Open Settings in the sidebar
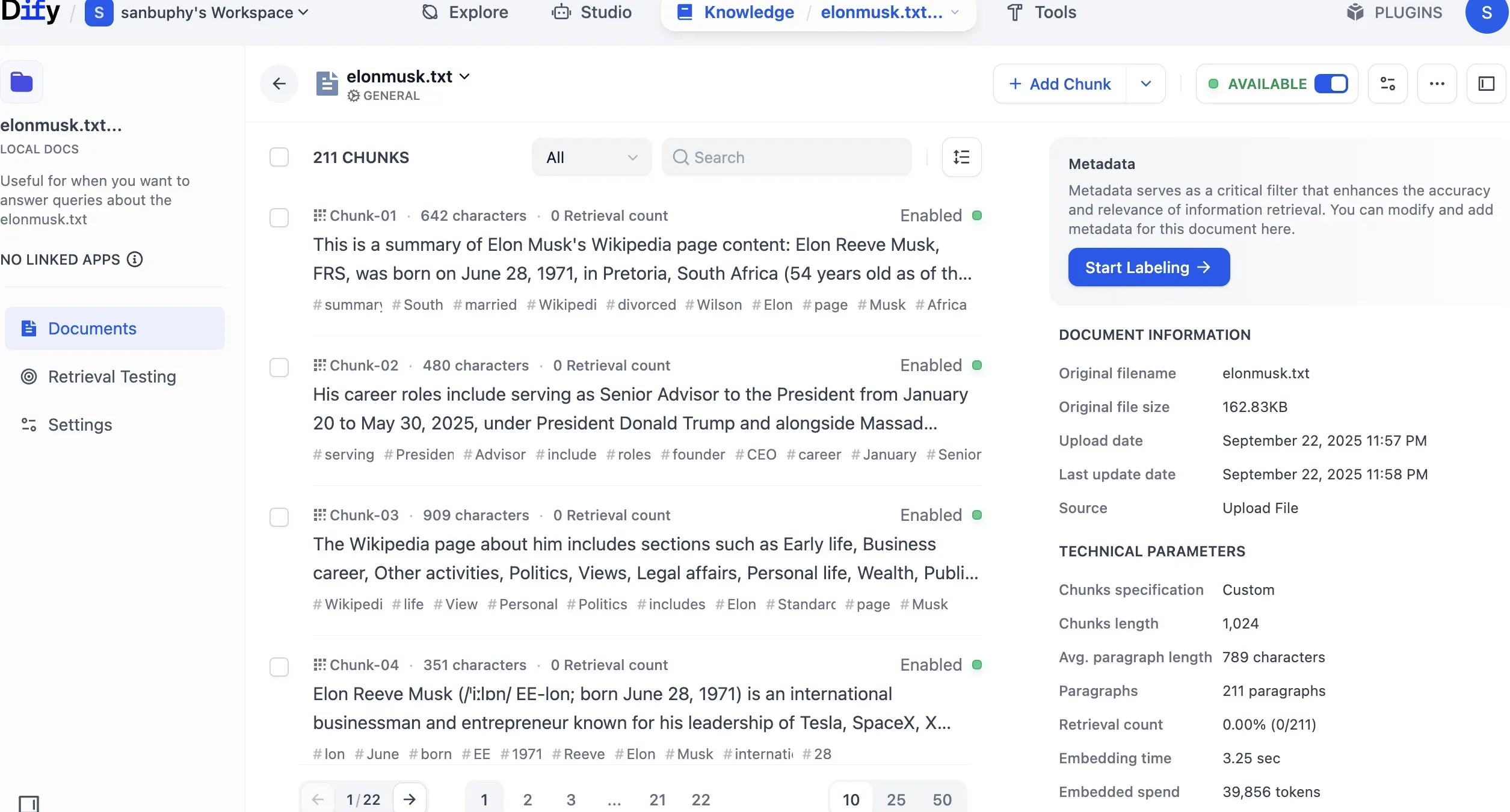 coord(115,425)
